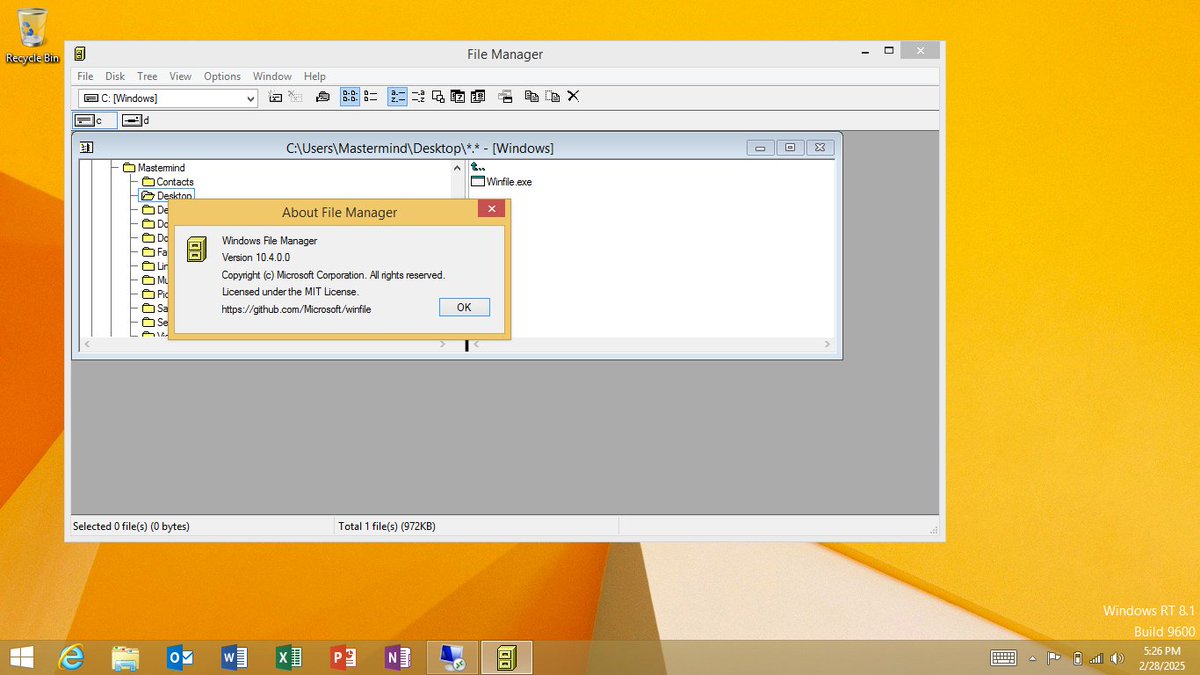Click the tree pane up scroll arrow
This screenshot has width=1200, height=675.
pos(457,167)
